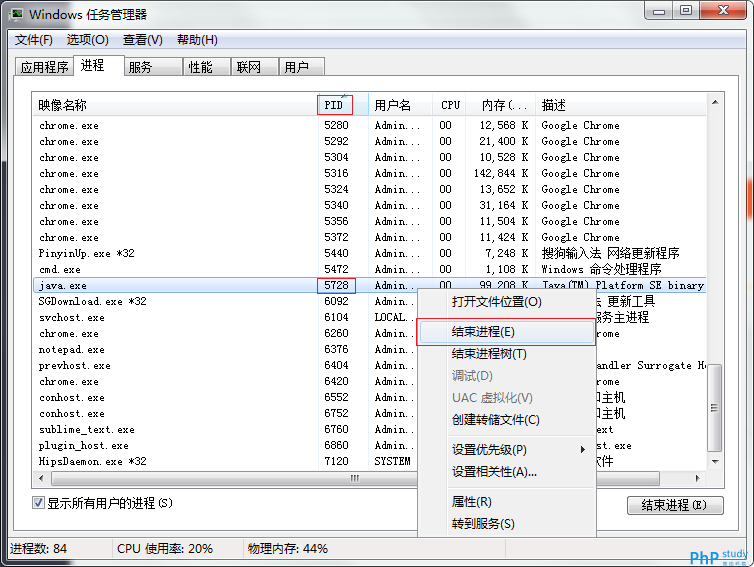
Task: Click the memory value 142,844 K
Action: 501,173
